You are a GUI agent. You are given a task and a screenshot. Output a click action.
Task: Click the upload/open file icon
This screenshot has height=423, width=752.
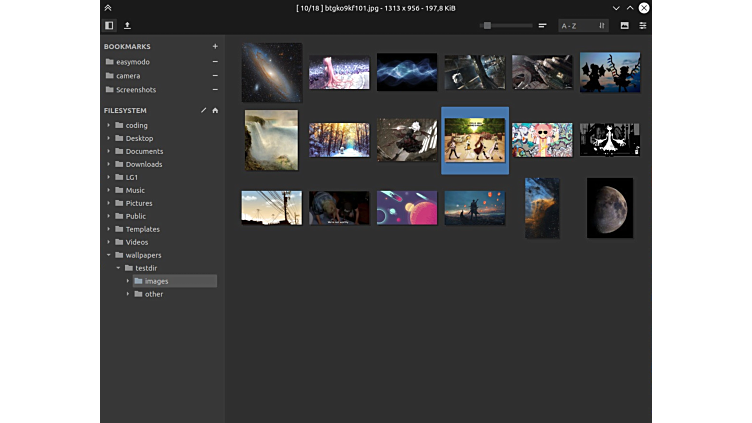click(127, 25)
